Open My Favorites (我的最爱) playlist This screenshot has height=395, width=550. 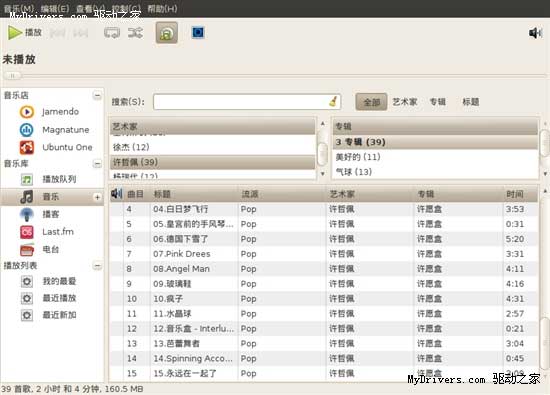tap(48, 281)
